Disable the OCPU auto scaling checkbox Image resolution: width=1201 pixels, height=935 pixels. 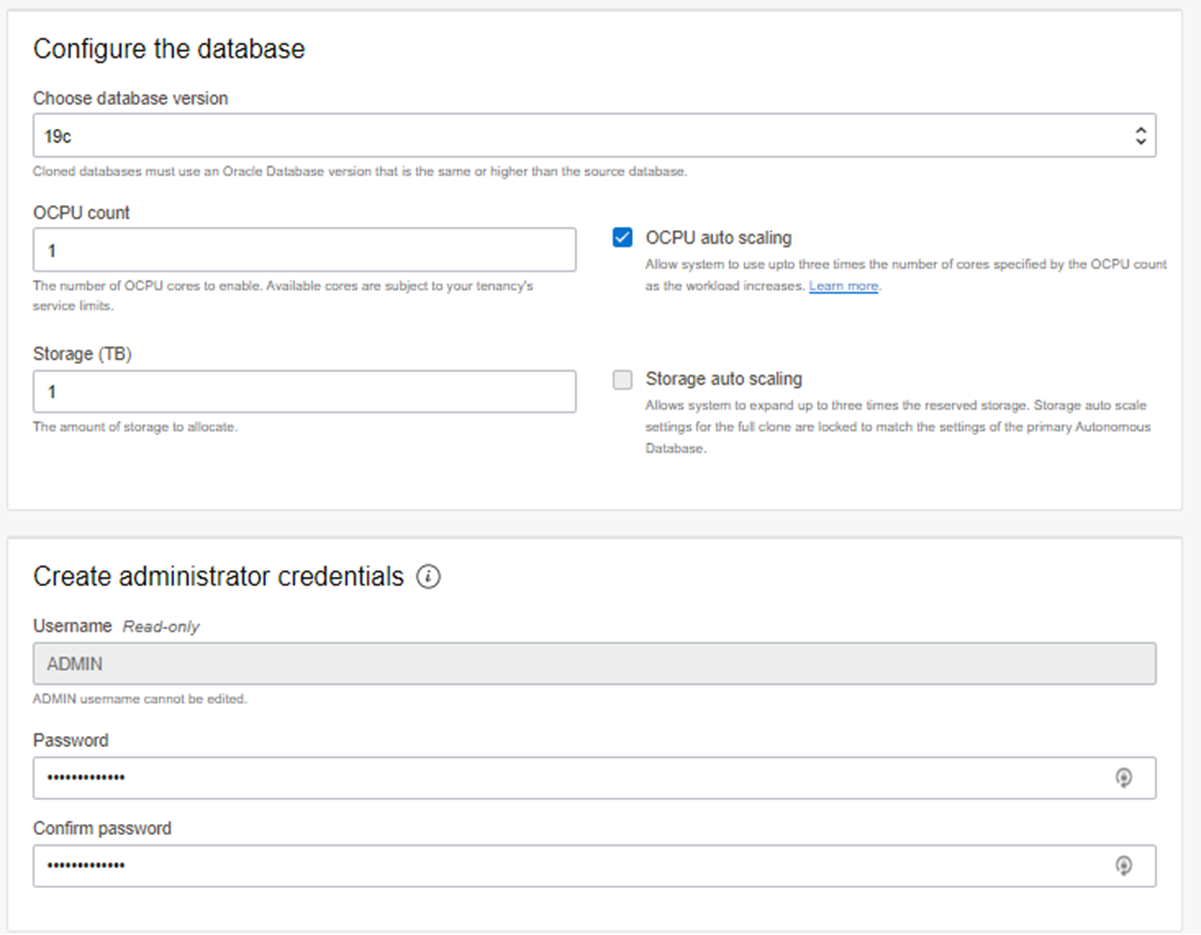[622, 237]
